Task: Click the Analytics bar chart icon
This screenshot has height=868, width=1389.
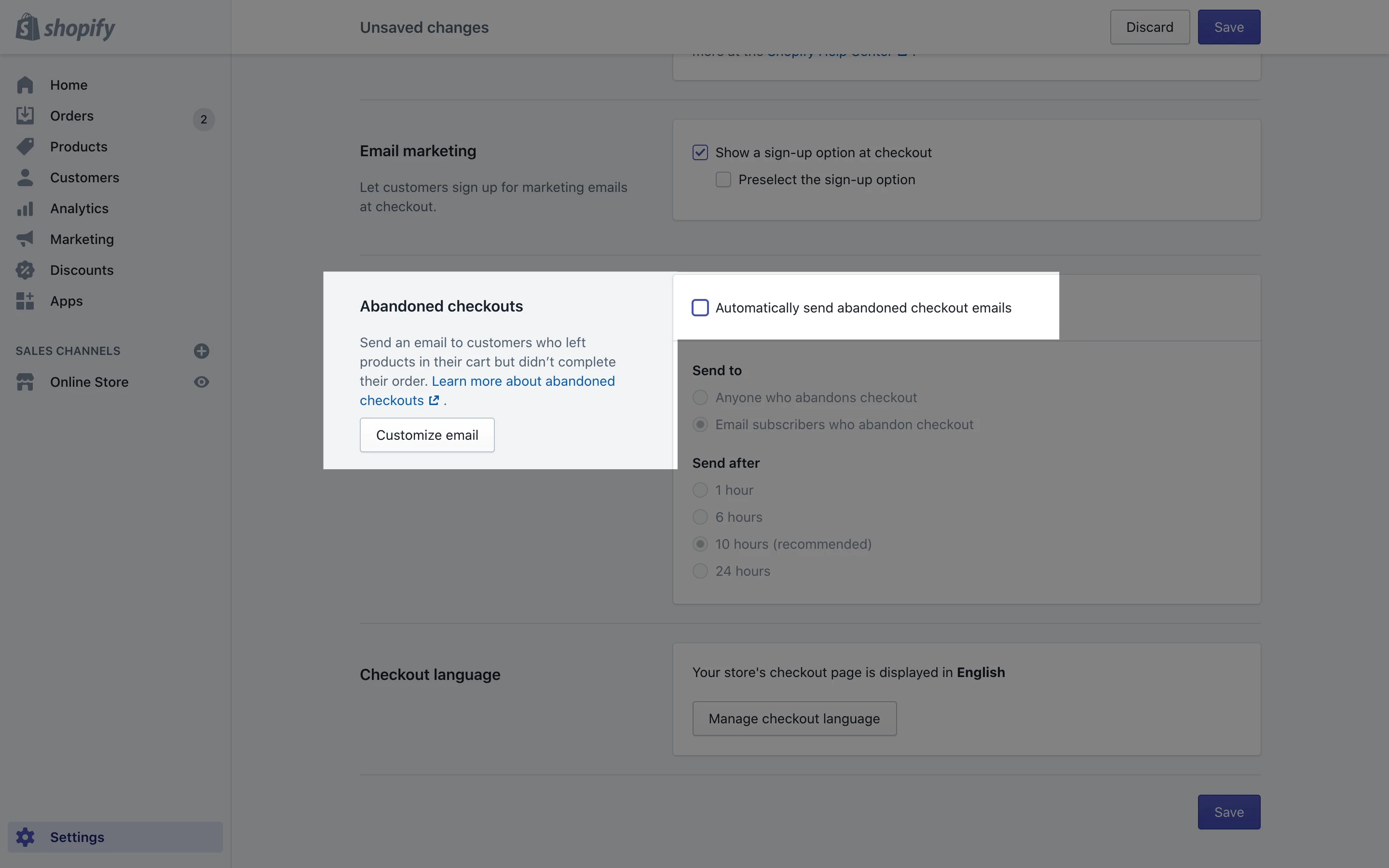Action: [x=25, y=208]
